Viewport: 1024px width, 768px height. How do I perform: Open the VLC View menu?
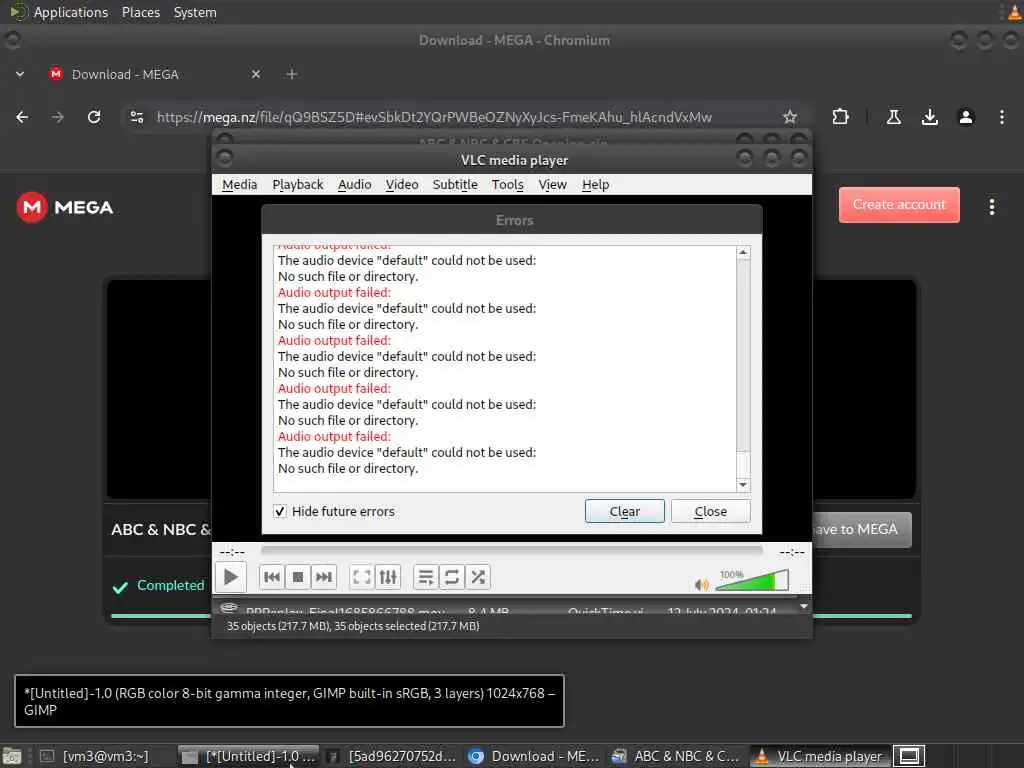552,185
